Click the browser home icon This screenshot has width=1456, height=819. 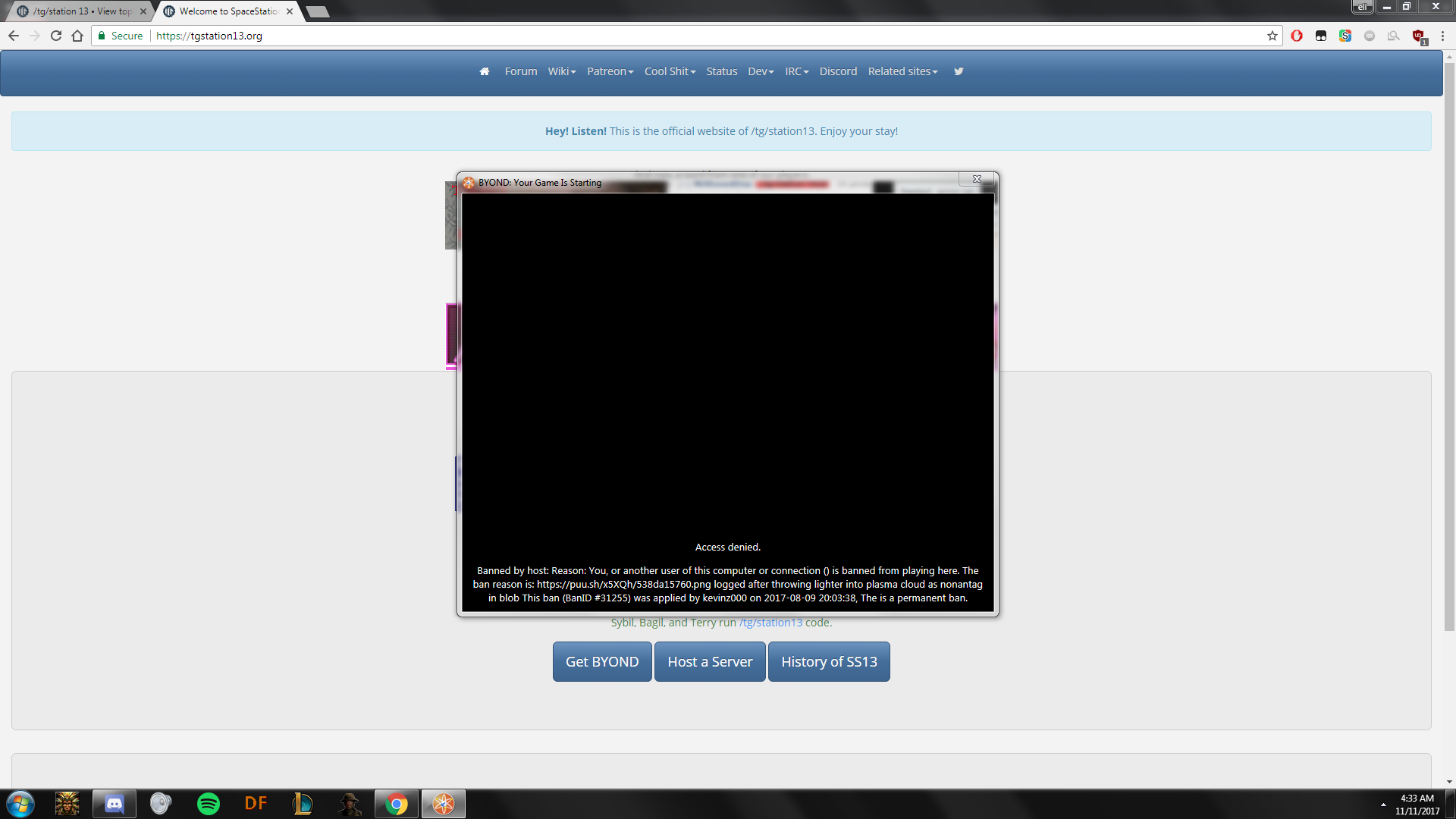point(77,36)
